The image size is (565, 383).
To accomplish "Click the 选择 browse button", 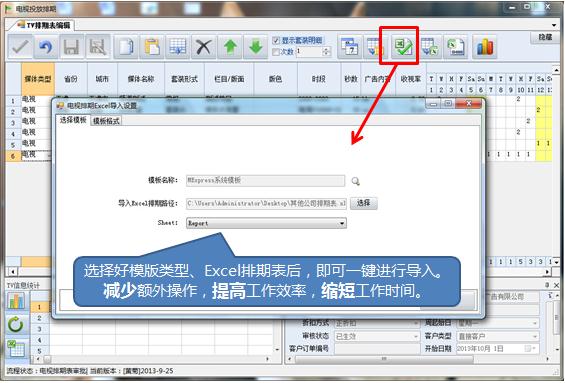I will 364,203.
